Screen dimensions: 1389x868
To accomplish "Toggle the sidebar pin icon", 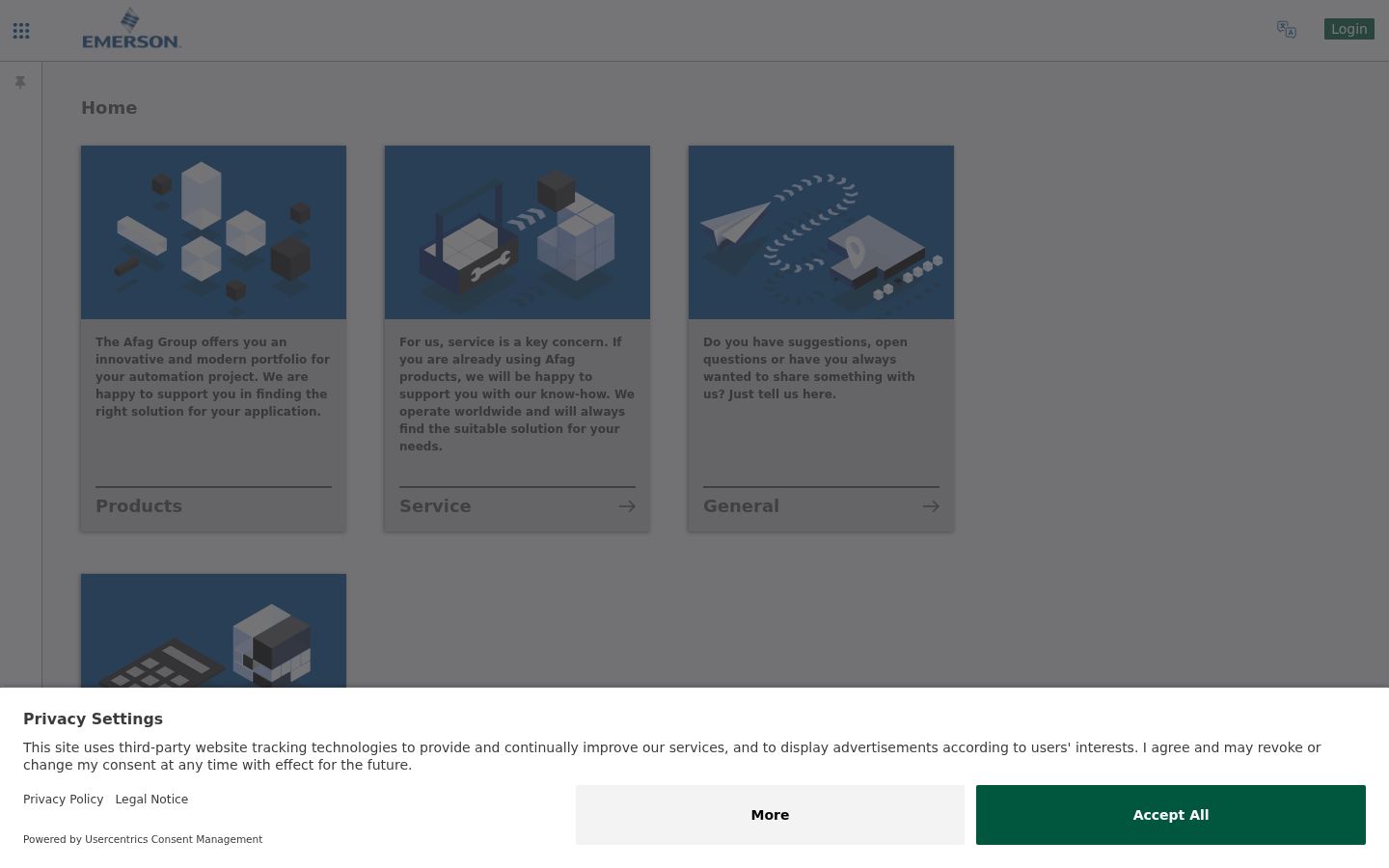I will [x=20, y=83].
